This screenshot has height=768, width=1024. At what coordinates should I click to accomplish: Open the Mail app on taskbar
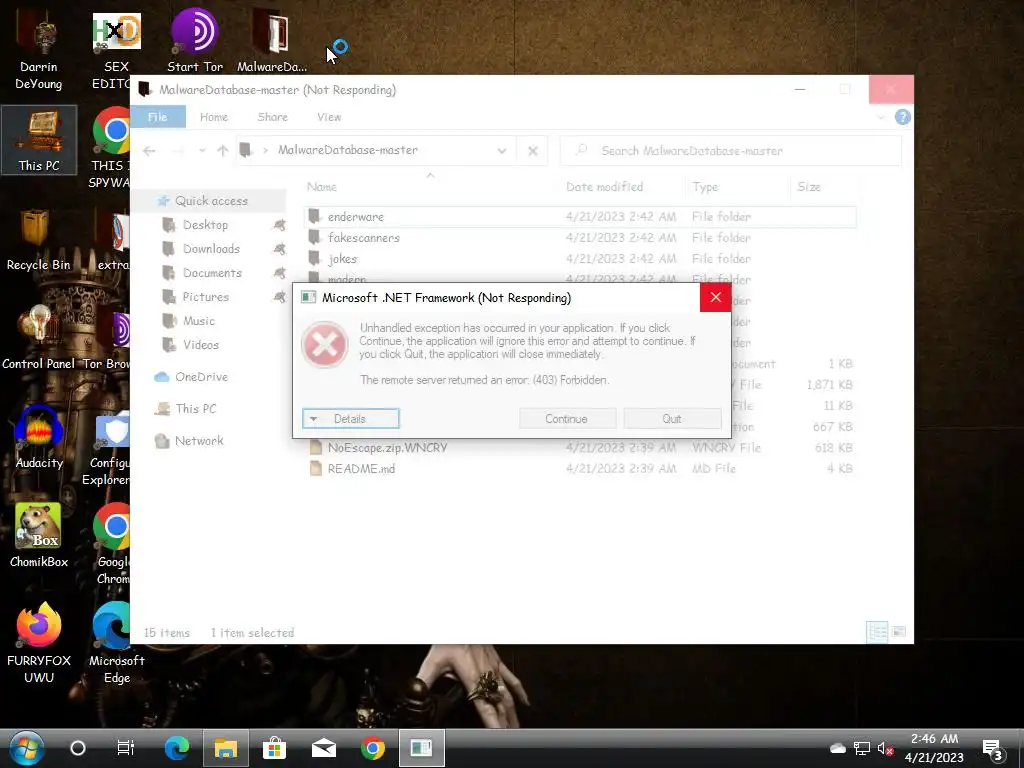(x=324, y=748)
